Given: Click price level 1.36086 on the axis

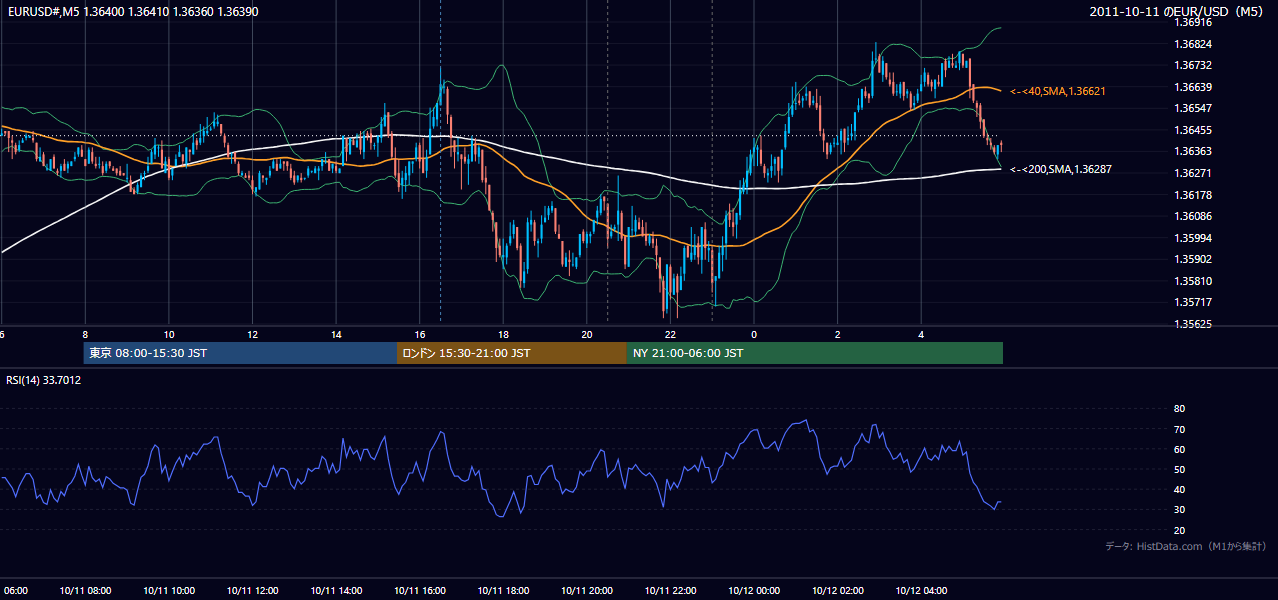Looking at the screenshot, I should coord(1193,216).
